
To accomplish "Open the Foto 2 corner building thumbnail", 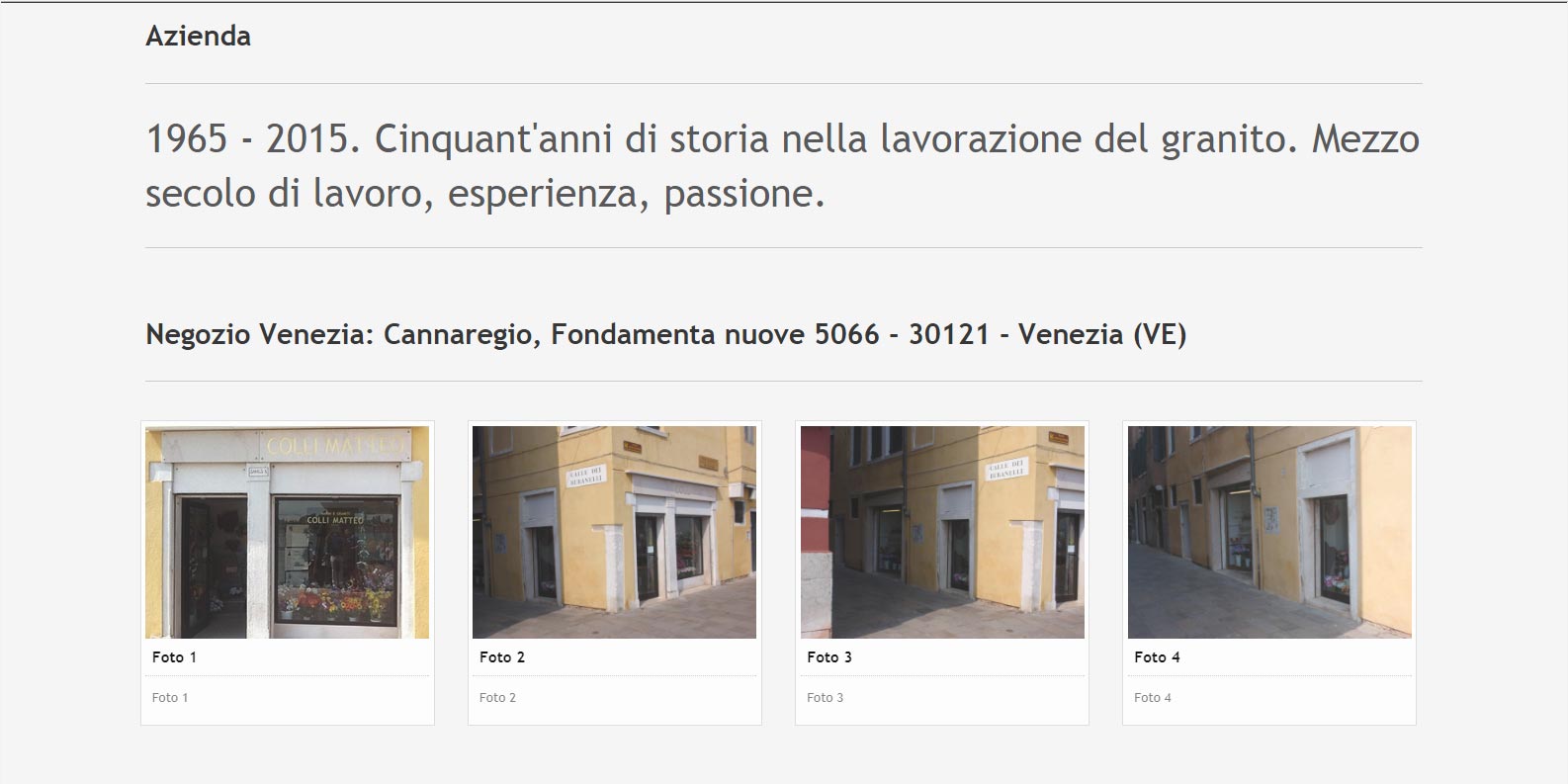I will 614,532.
